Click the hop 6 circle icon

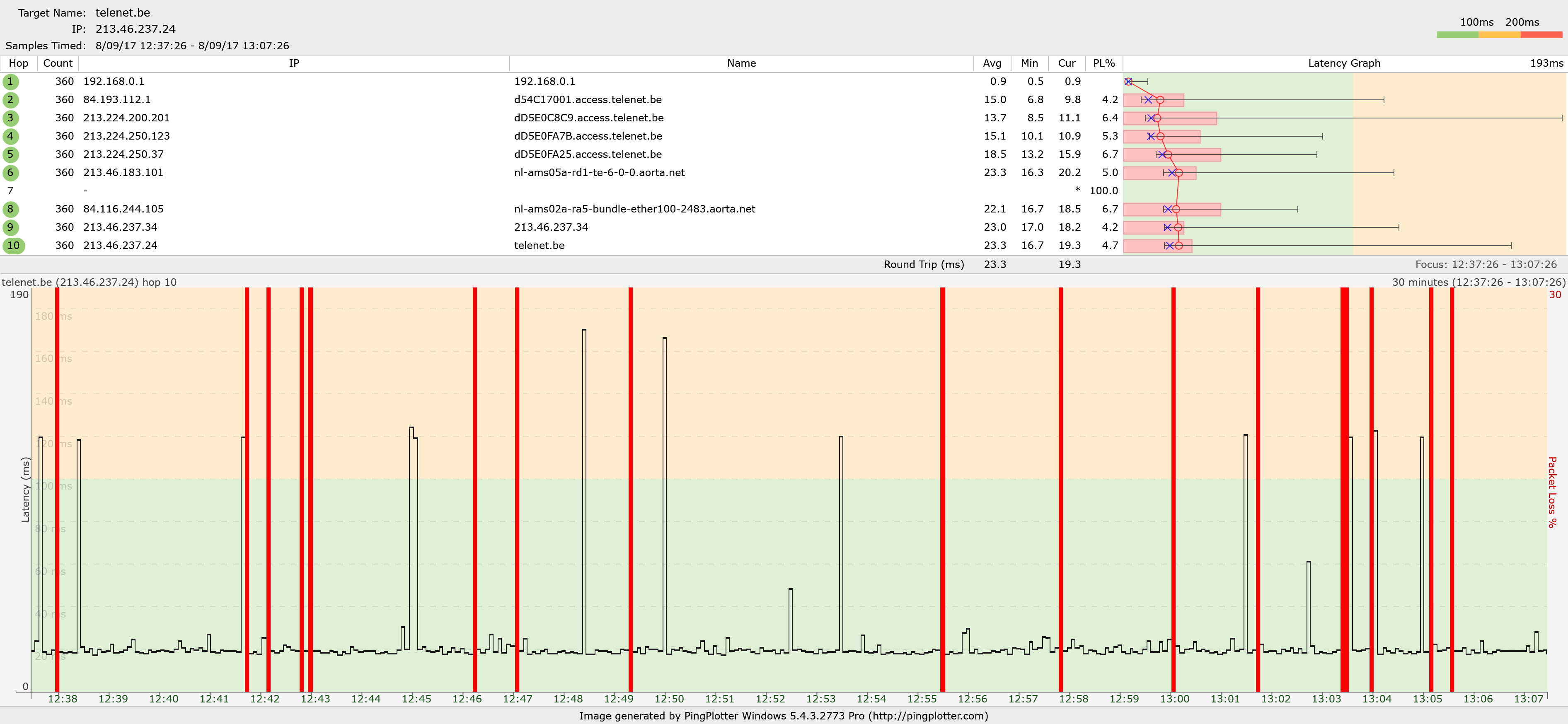click(10, 173)
